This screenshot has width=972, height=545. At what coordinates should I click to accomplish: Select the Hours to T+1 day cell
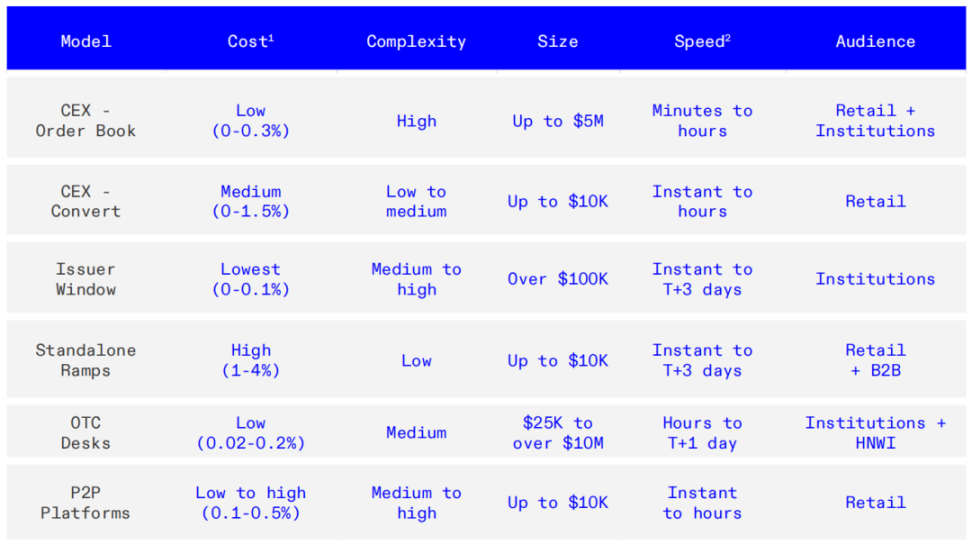pos(701,433)
